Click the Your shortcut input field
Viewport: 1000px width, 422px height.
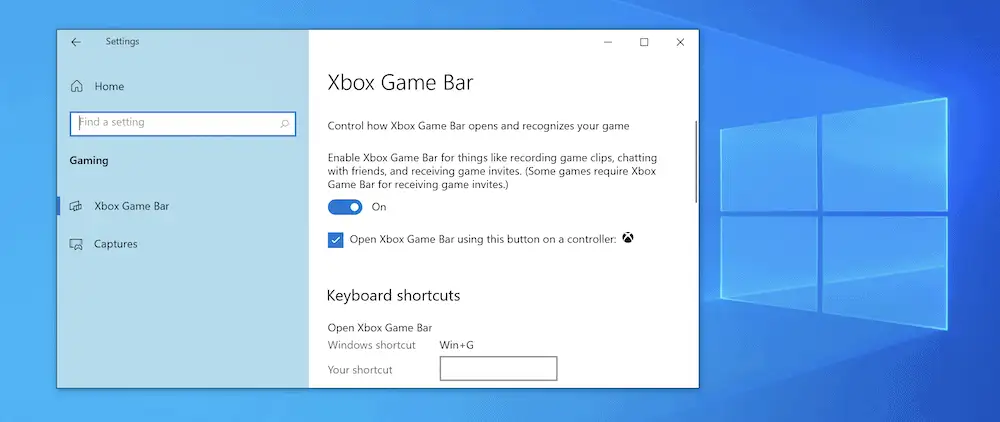tap(498, 368)
